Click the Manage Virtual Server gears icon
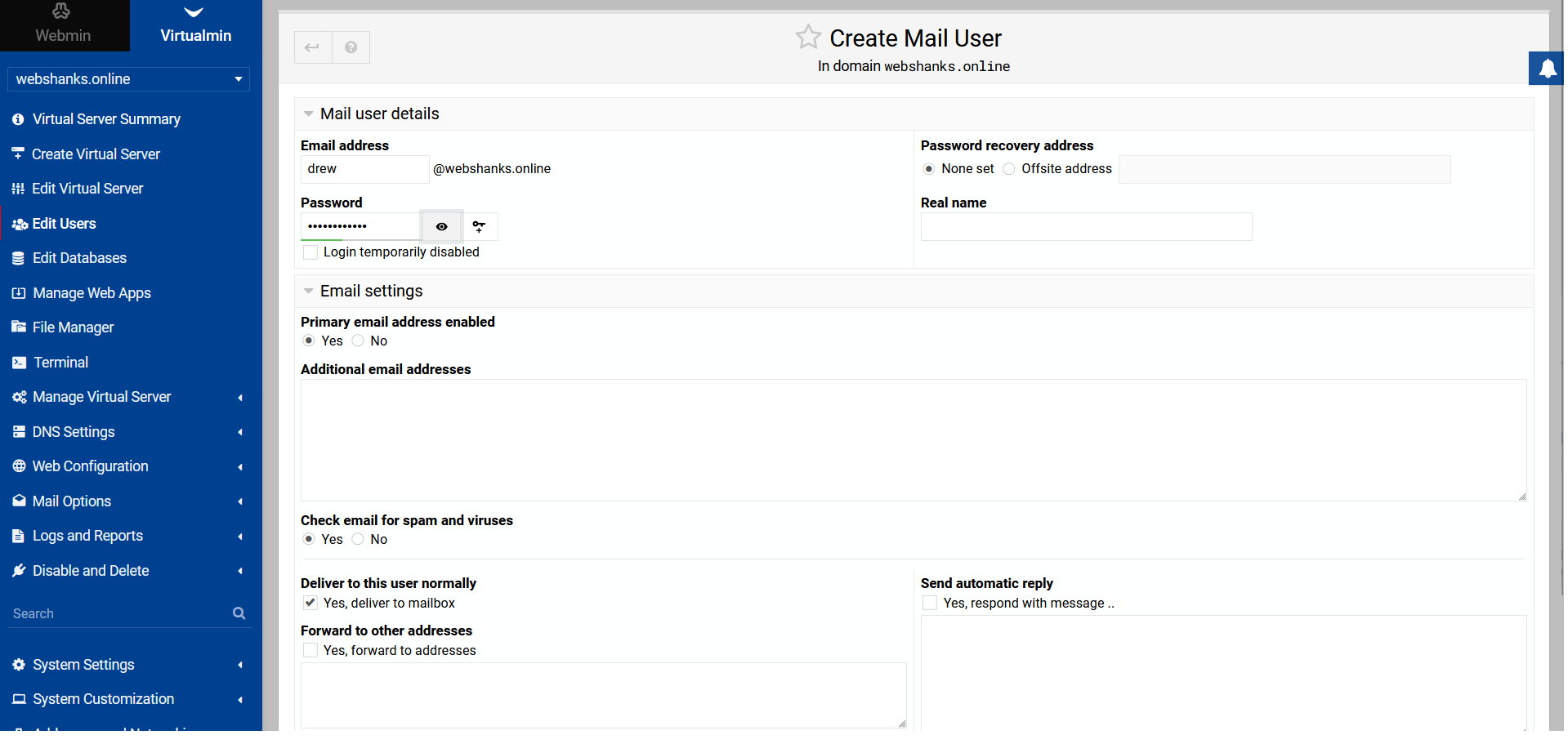1568x744 pixels. click(20, 397)
